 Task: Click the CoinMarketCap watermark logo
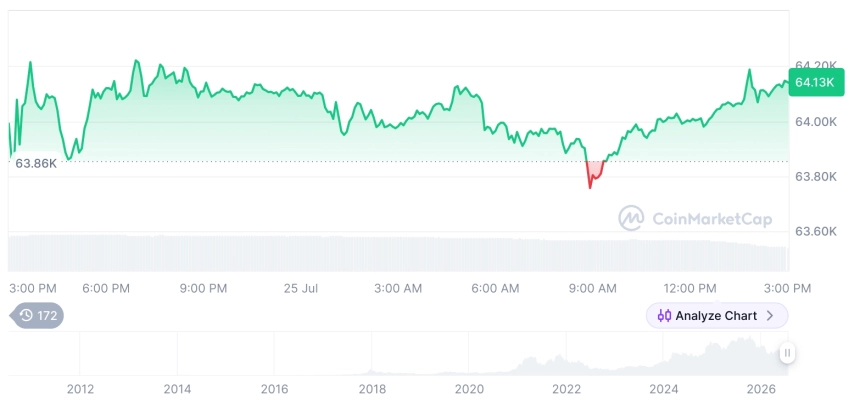click(631, 218)
